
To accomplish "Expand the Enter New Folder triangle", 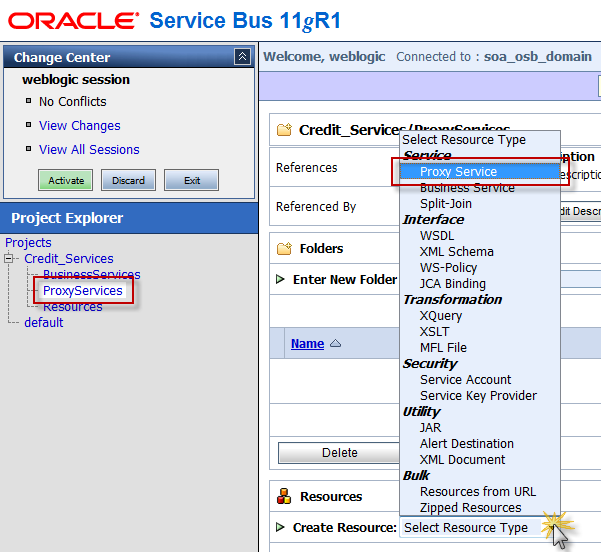I will (280, 279).
